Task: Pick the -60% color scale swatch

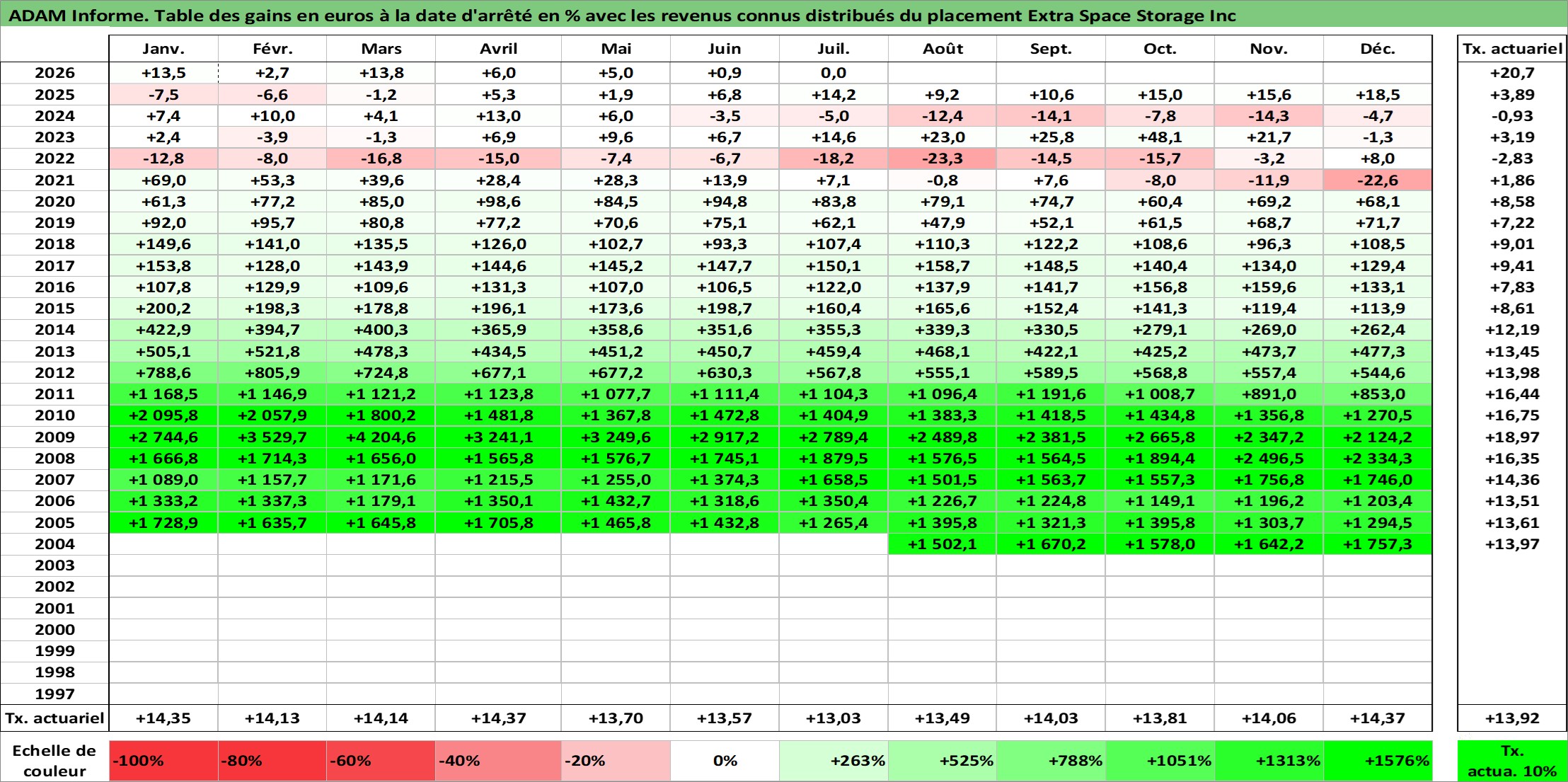Action: click(x=381, y=761)
